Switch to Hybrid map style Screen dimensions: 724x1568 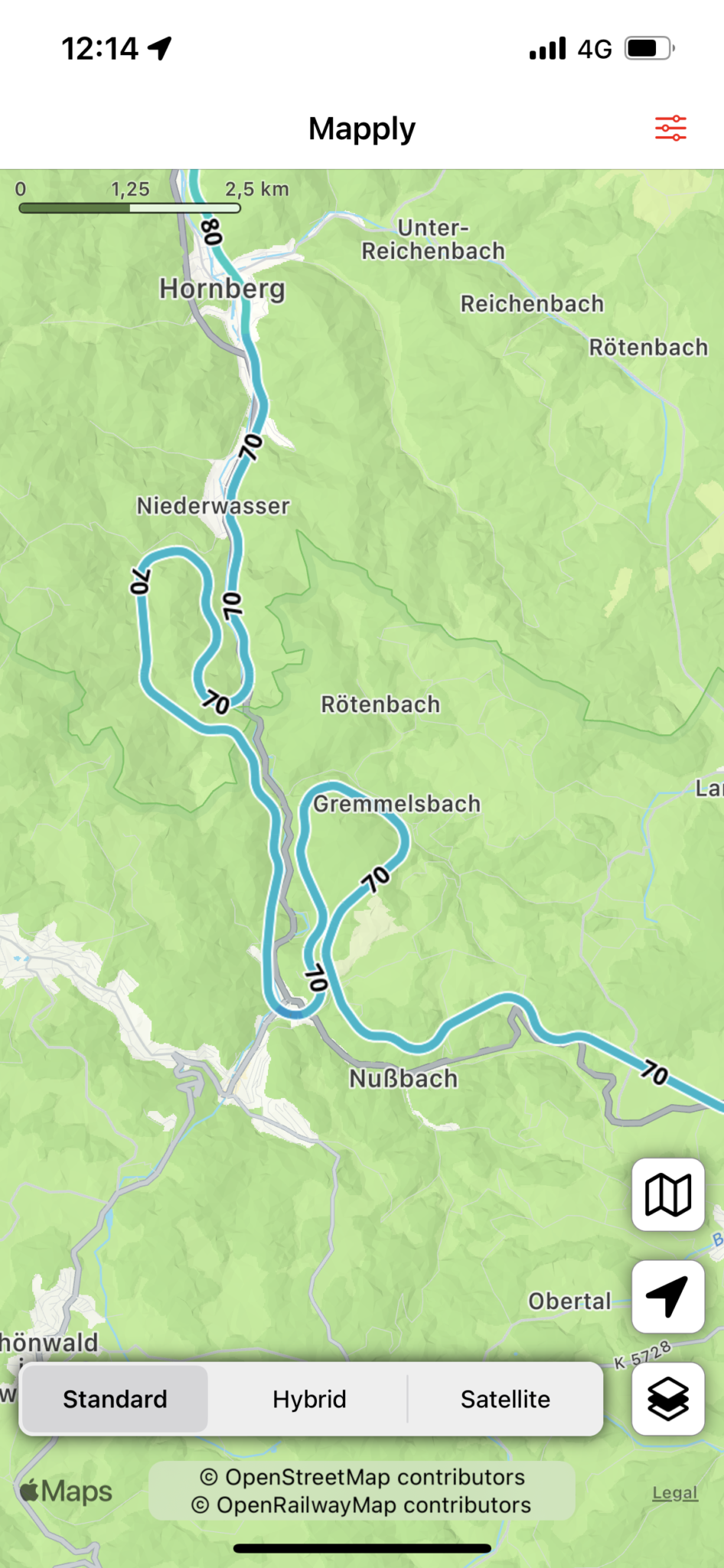point(309,1399)
